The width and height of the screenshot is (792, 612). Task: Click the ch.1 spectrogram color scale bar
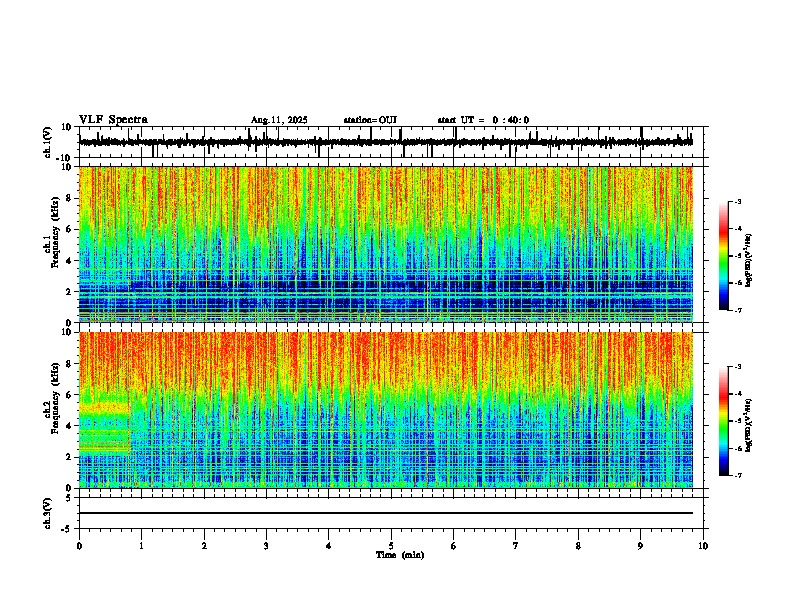click(x=723, y=256)
